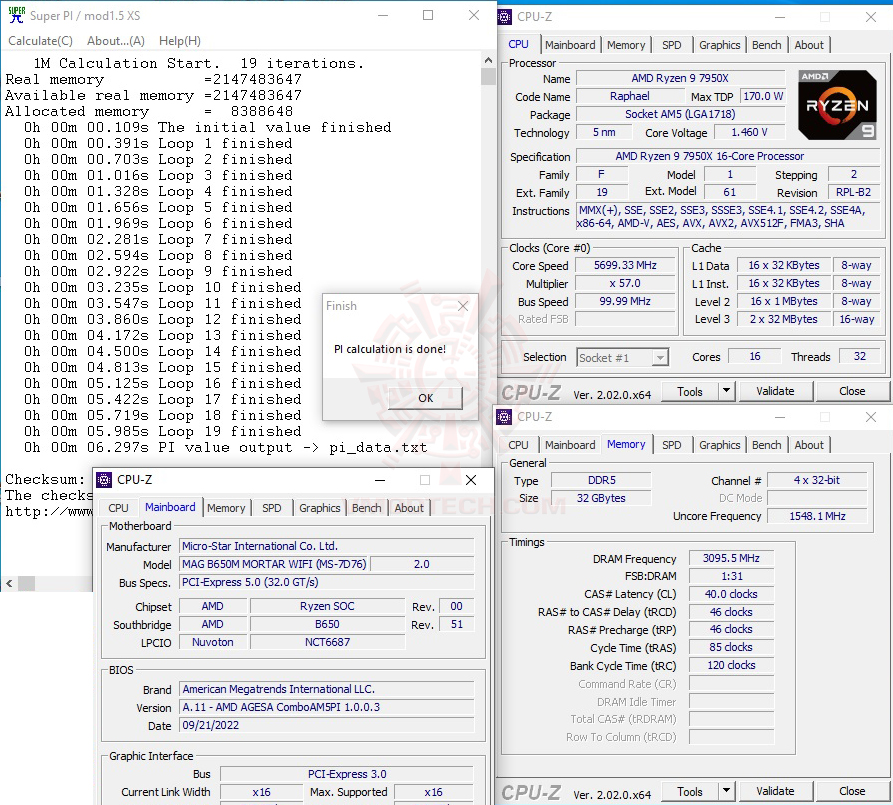Click Validate in the CPU-Z window

pyautogui.click(x=775, y=391)
